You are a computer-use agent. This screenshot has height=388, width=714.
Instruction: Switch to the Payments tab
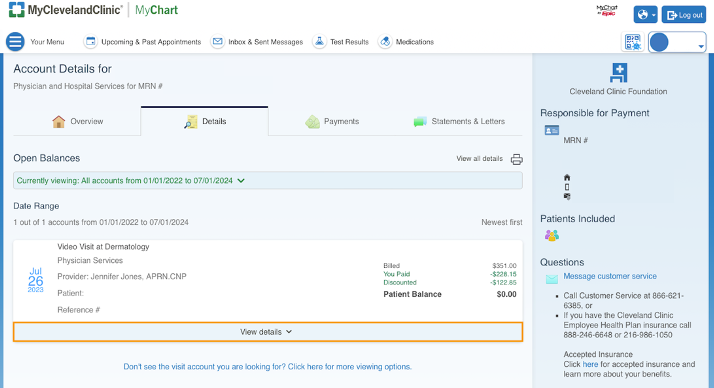(332, 122)
